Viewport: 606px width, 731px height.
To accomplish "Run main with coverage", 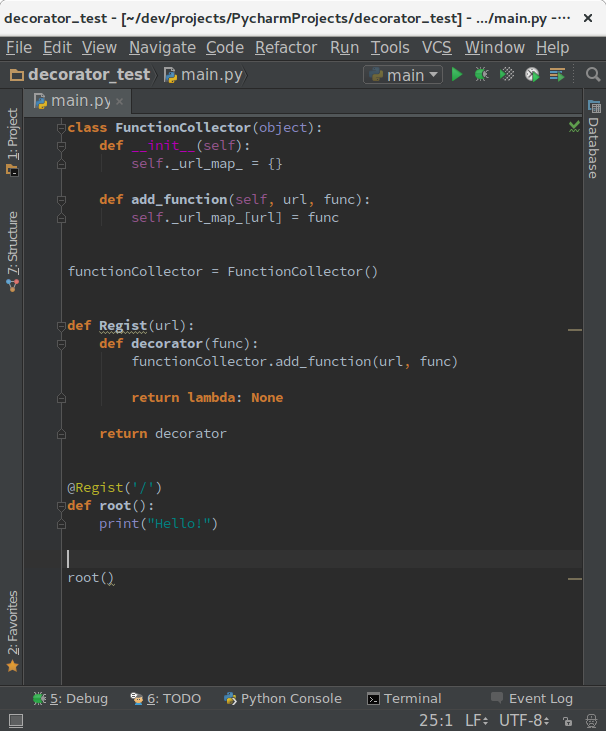I will click(507, 75).
